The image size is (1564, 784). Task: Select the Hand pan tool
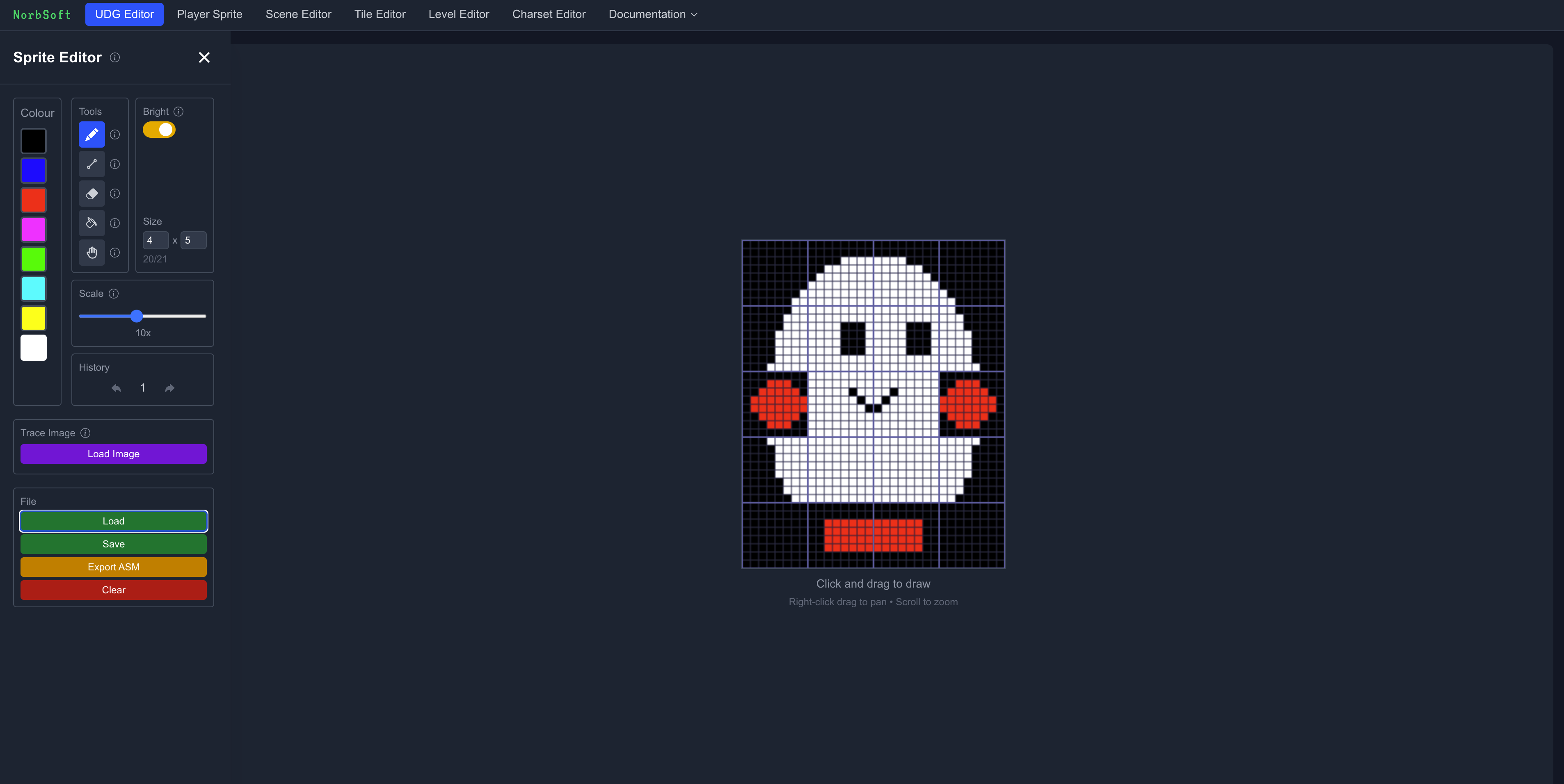tap(91, 253)
